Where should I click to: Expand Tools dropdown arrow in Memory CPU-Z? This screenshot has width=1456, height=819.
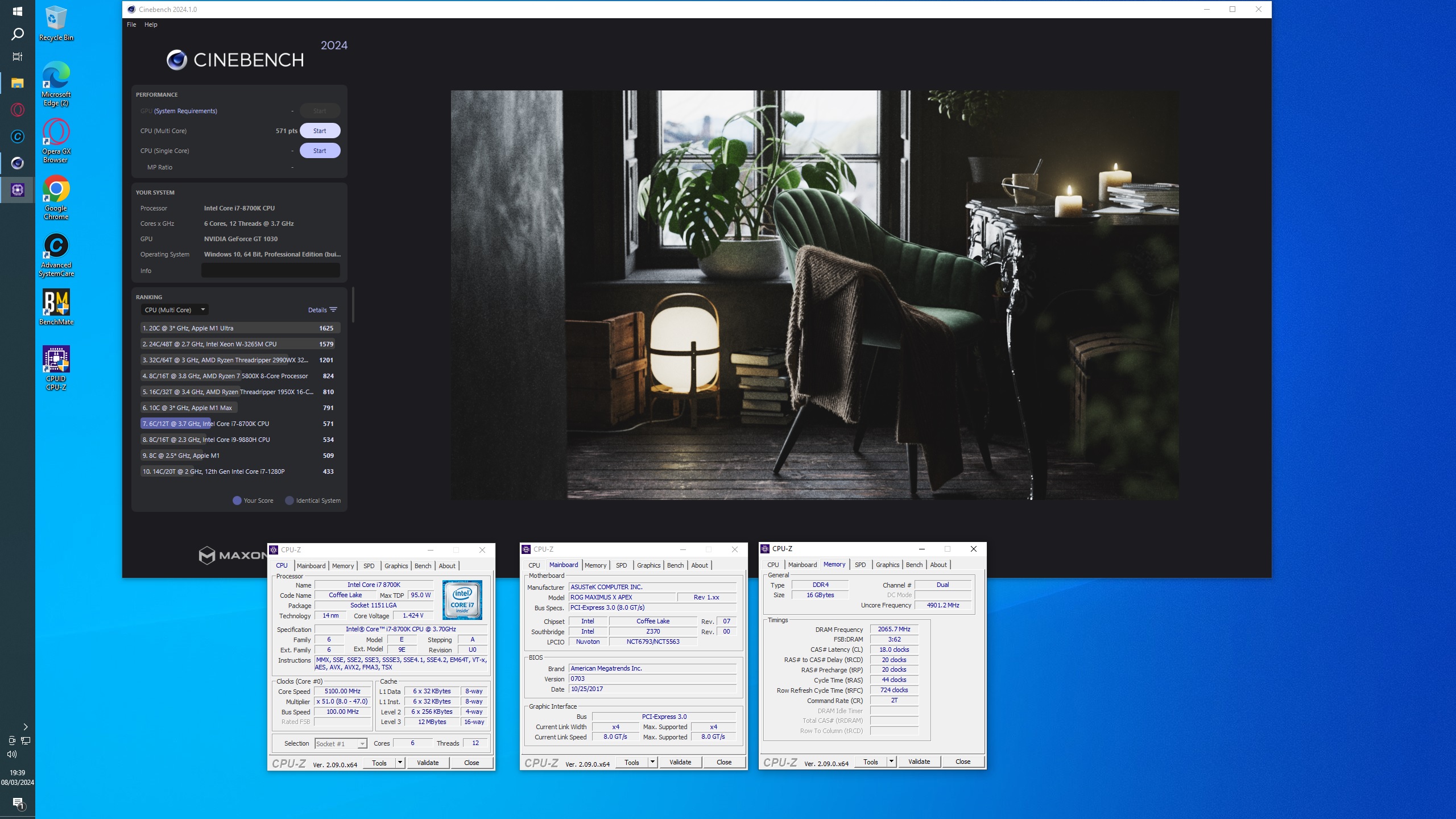[891, 762]
